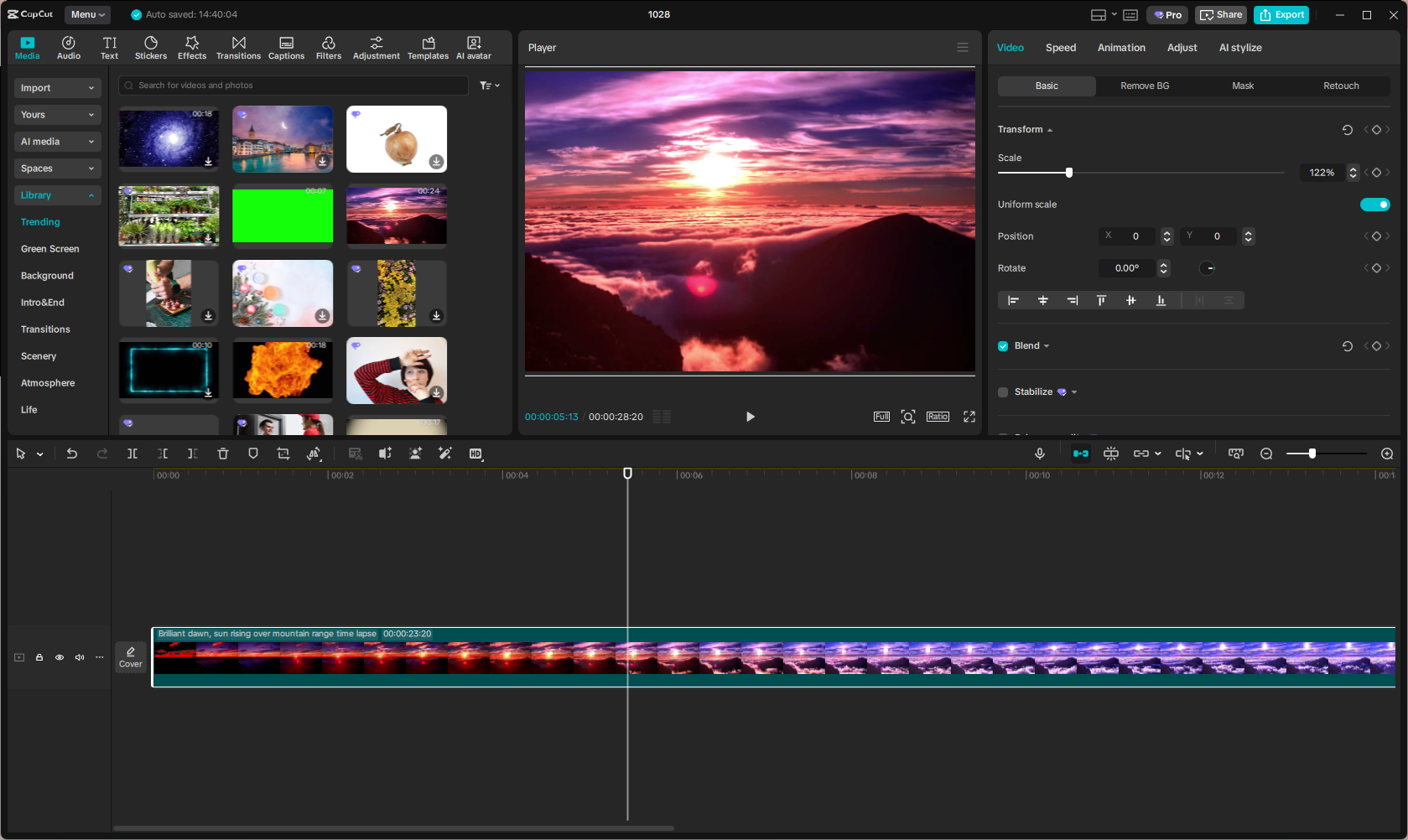The width and height of the screenshot is (1408, 840).
Task: Click the Delete icon in the timeline toolbar
Action: (x=222, y=454)
